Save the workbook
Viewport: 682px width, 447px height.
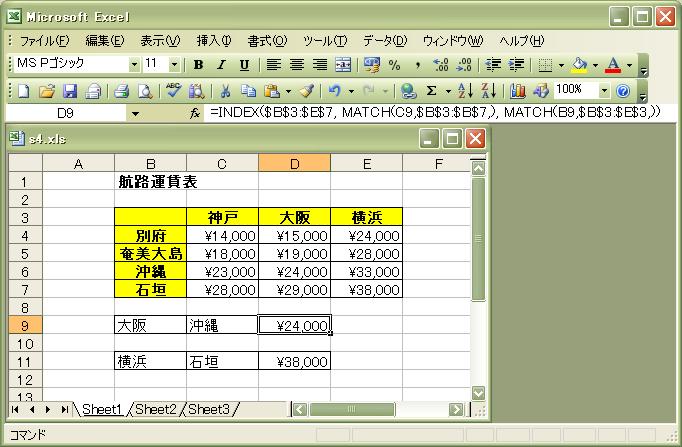pyautogui.click(x=70, y=91)
